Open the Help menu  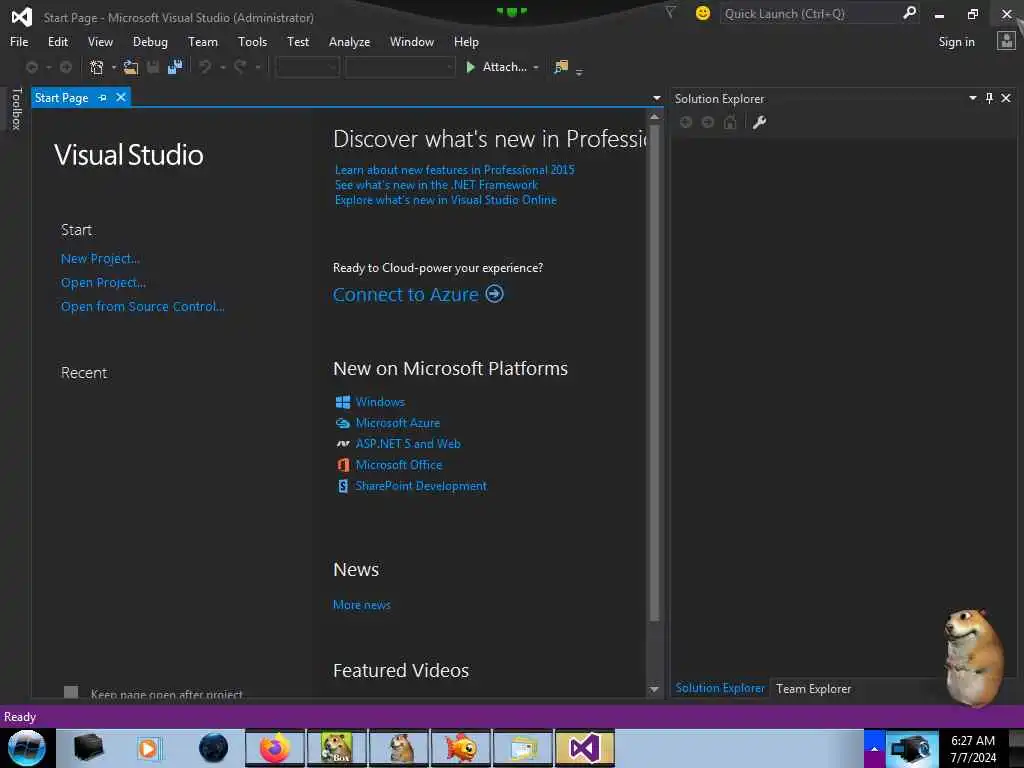click(x=466, y=42)
